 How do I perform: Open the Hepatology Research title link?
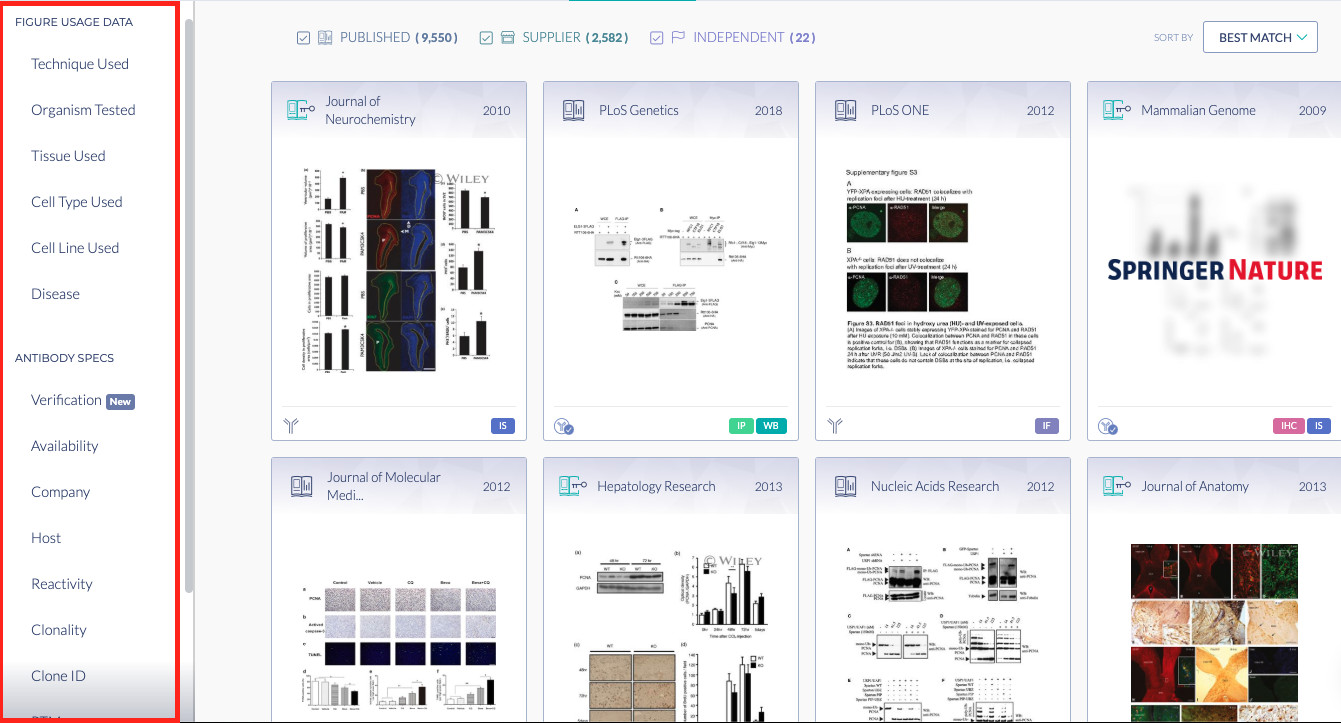656,486
